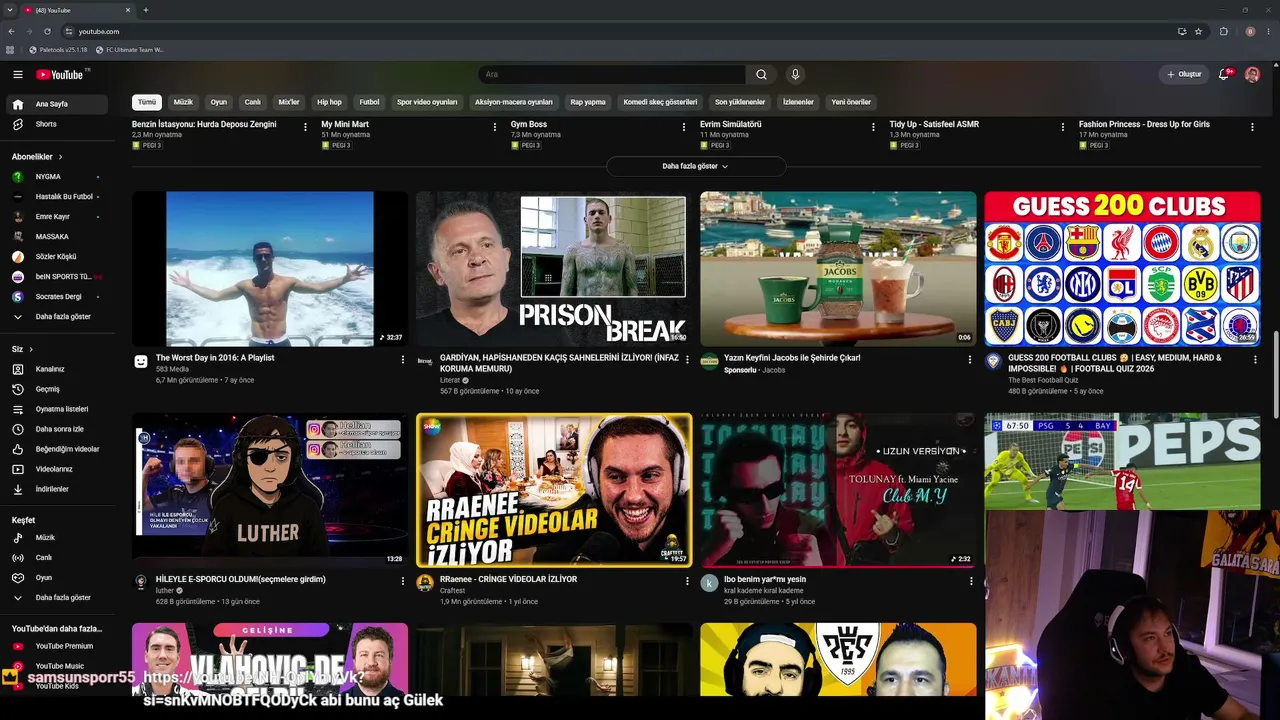Select the Tümü filter chip
Screen dimensions: 1280x720
[147, 102]
